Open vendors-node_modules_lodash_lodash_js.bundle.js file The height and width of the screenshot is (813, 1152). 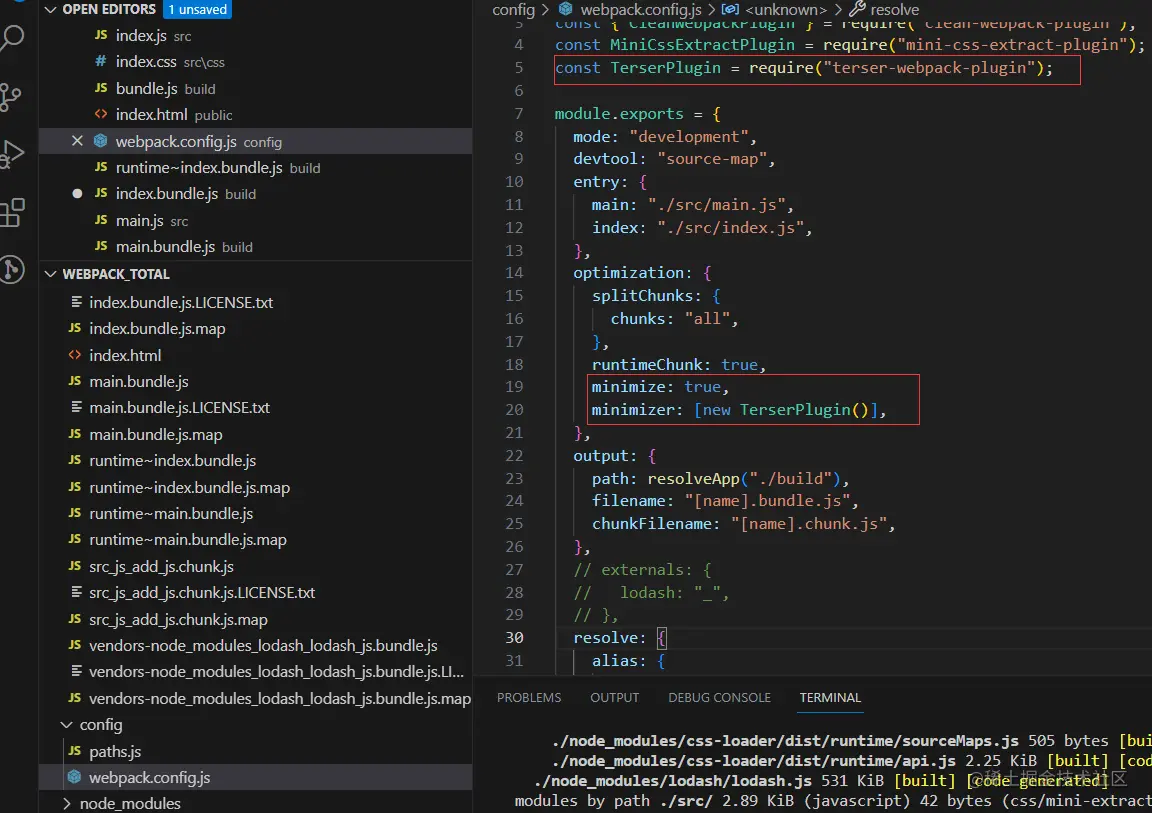(256, 646)
